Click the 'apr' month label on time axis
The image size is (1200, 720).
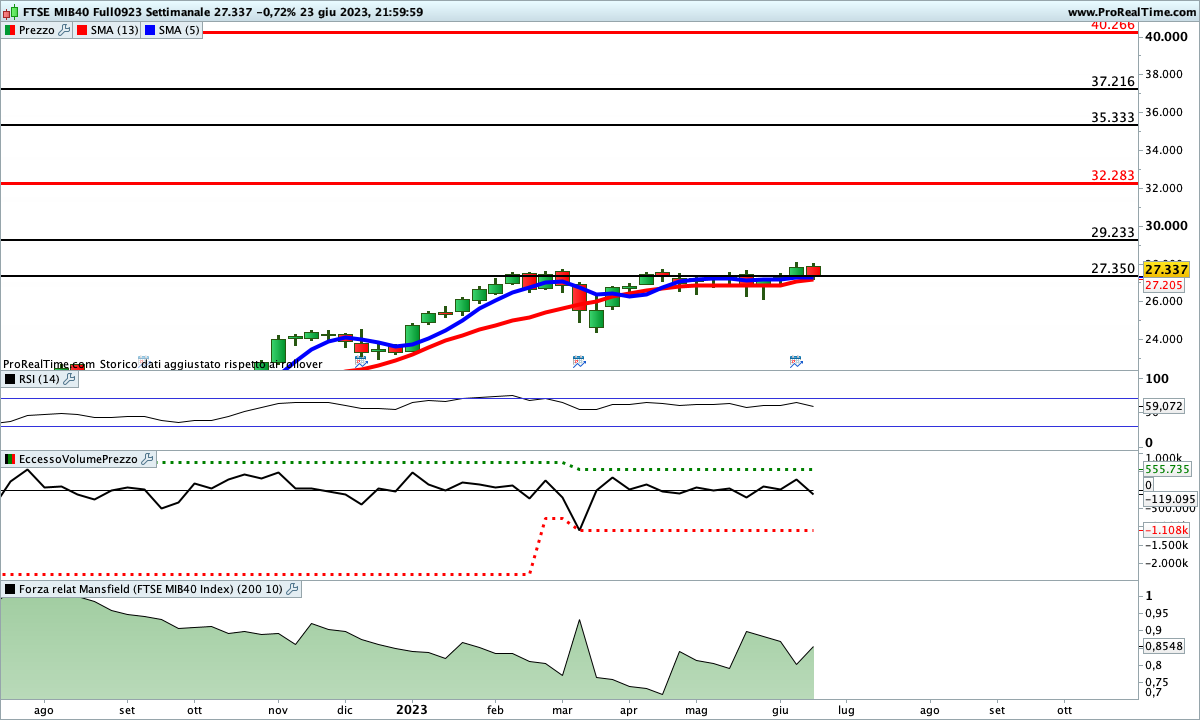tap(629, 710)
